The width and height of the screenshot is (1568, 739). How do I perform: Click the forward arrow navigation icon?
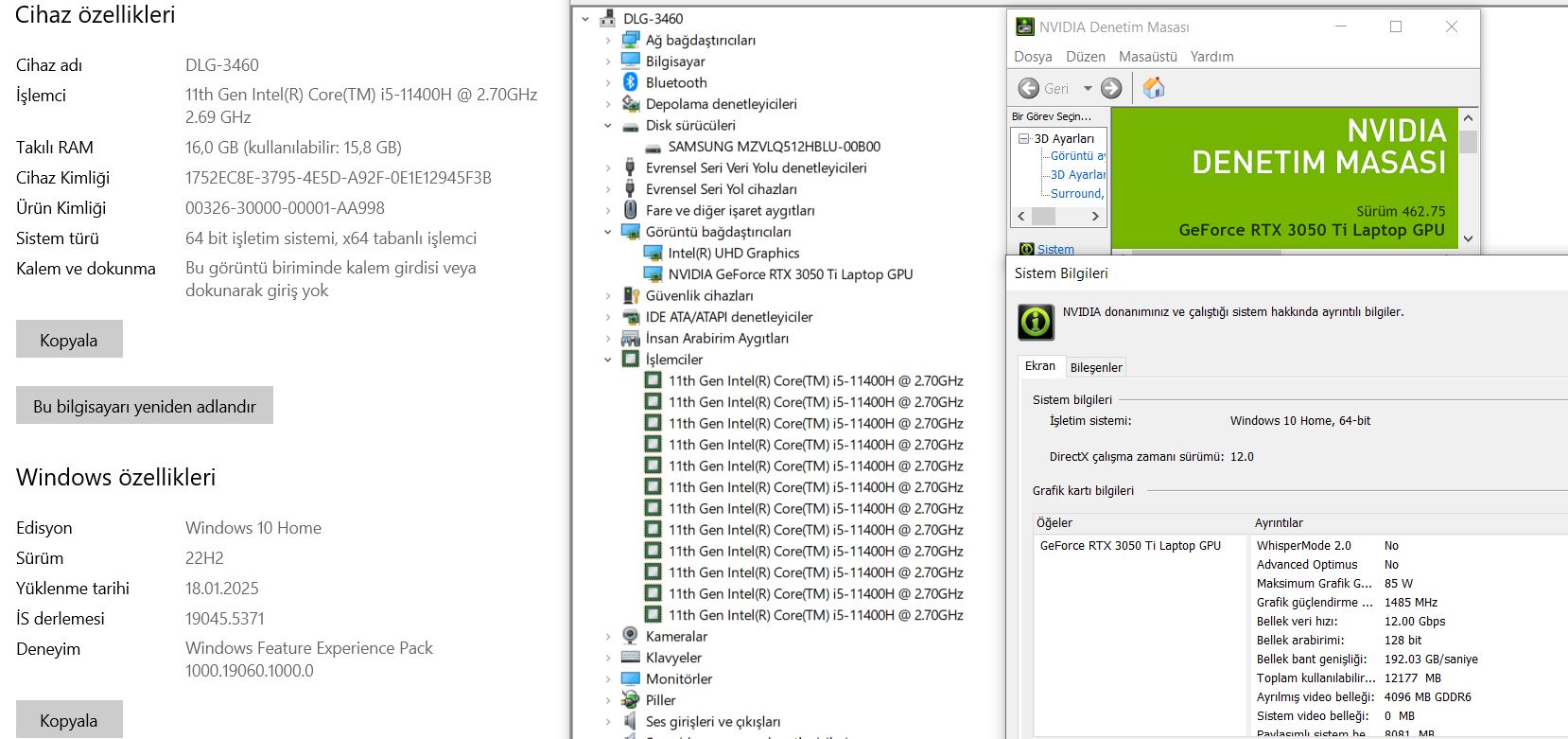click(x=1111, y=88)
